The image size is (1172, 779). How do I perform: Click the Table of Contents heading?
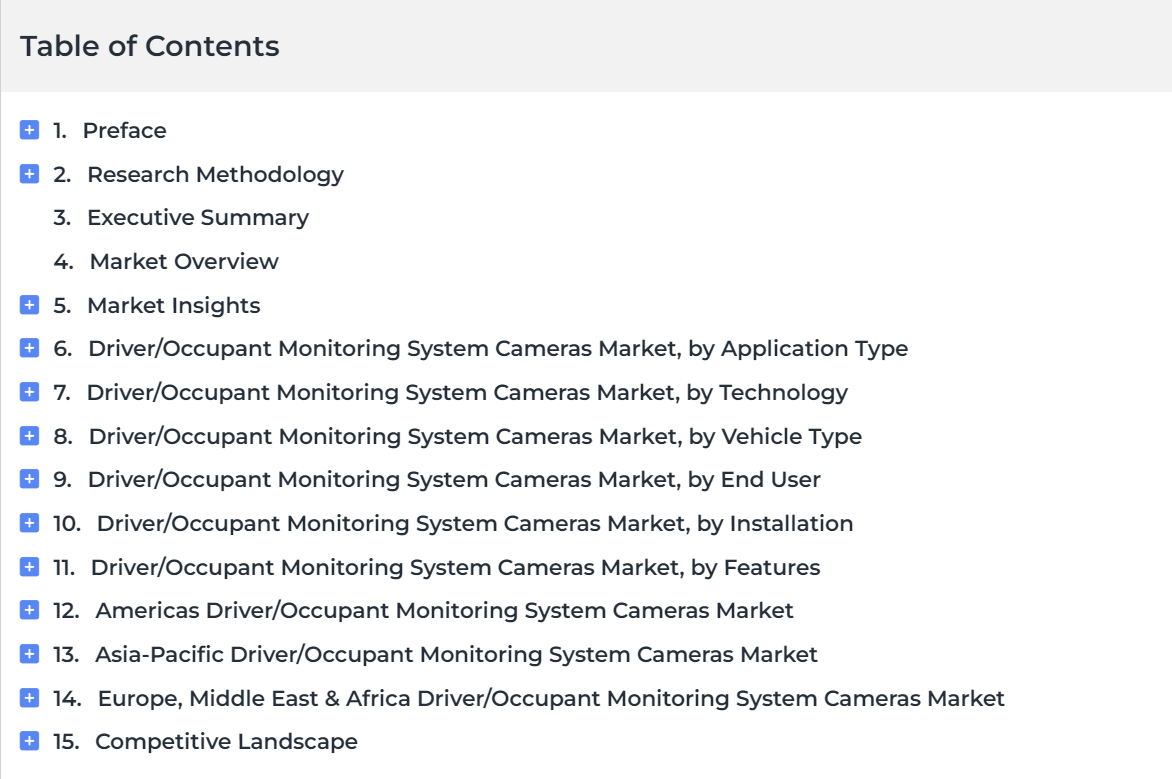[x=149, y=46]
